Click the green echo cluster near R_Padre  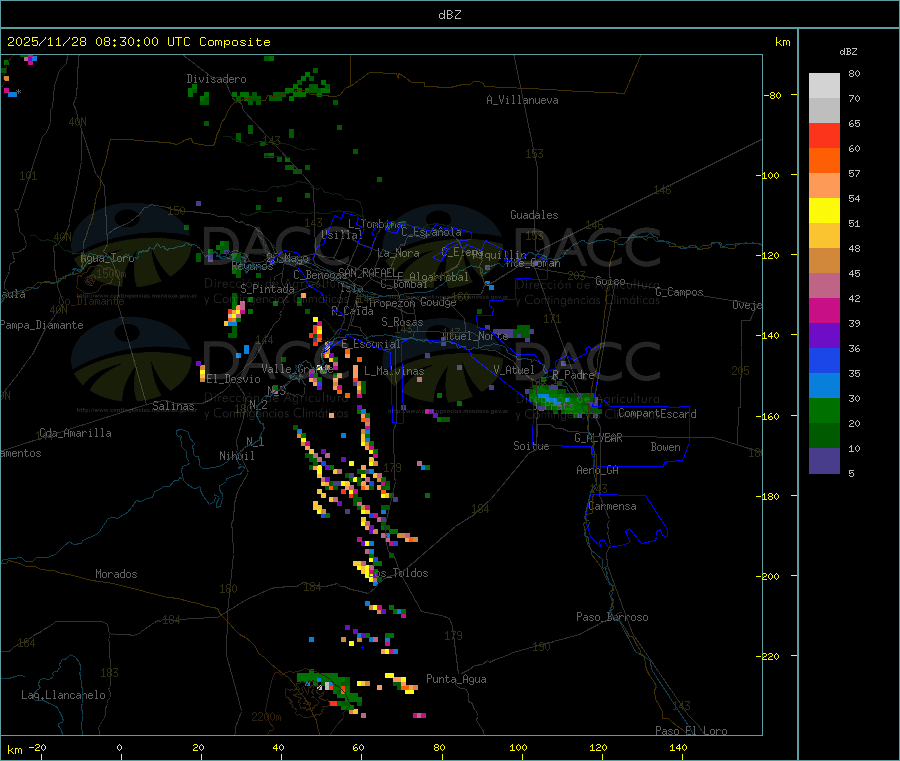pos(565,401)
